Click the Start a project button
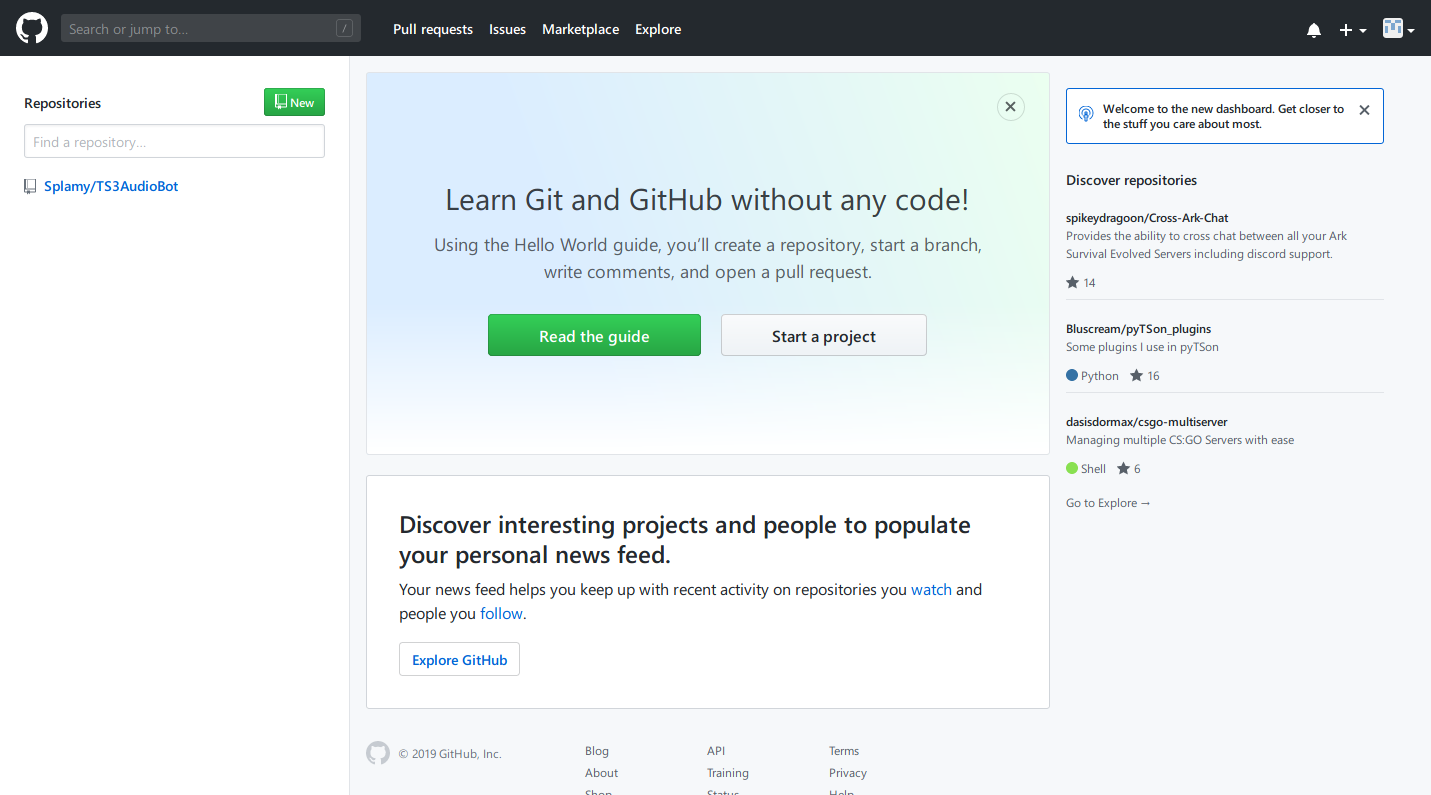This screenshot has width=1431, height=795. [823, 336]
